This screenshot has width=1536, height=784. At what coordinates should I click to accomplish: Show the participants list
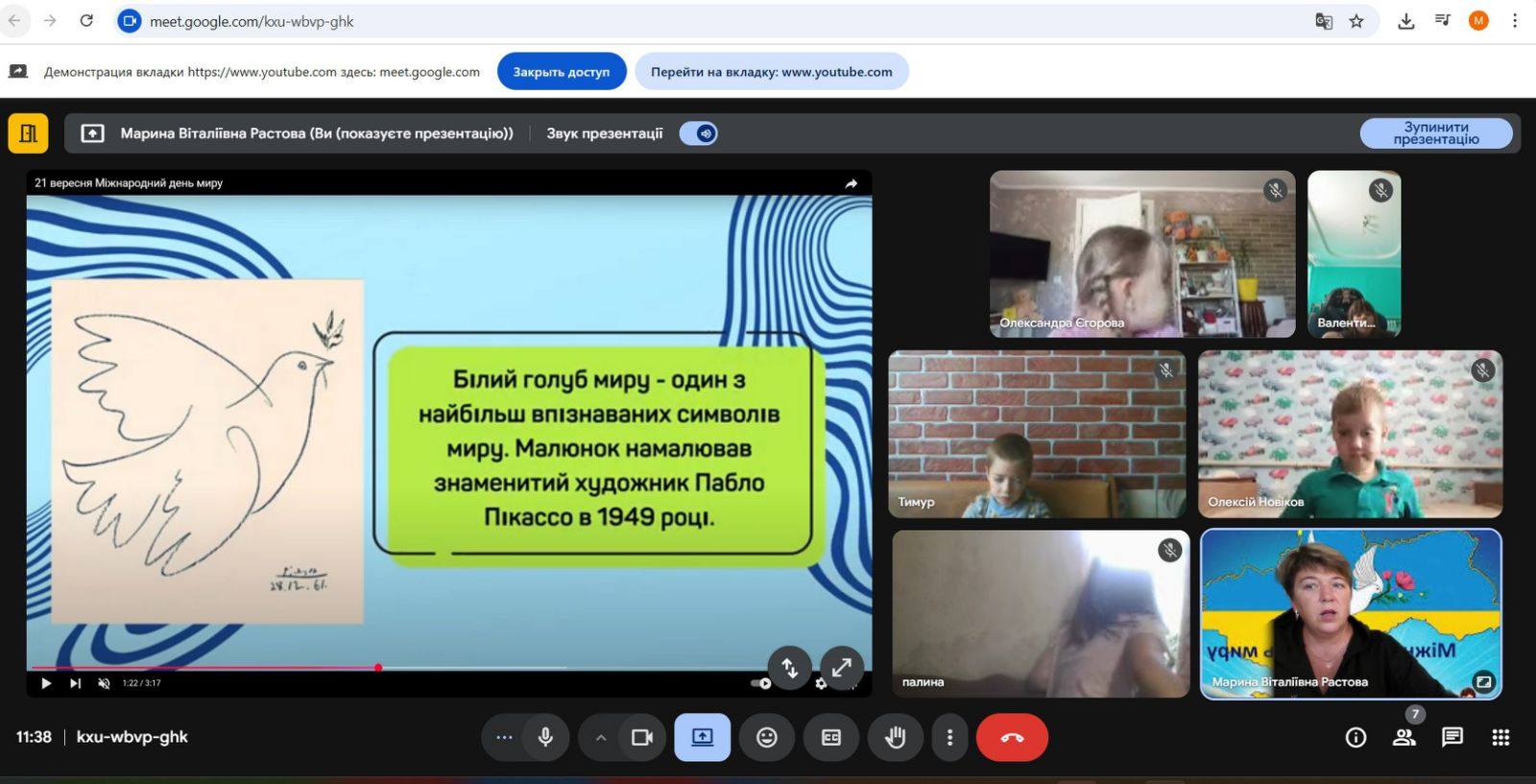(x=1404, y=737)
